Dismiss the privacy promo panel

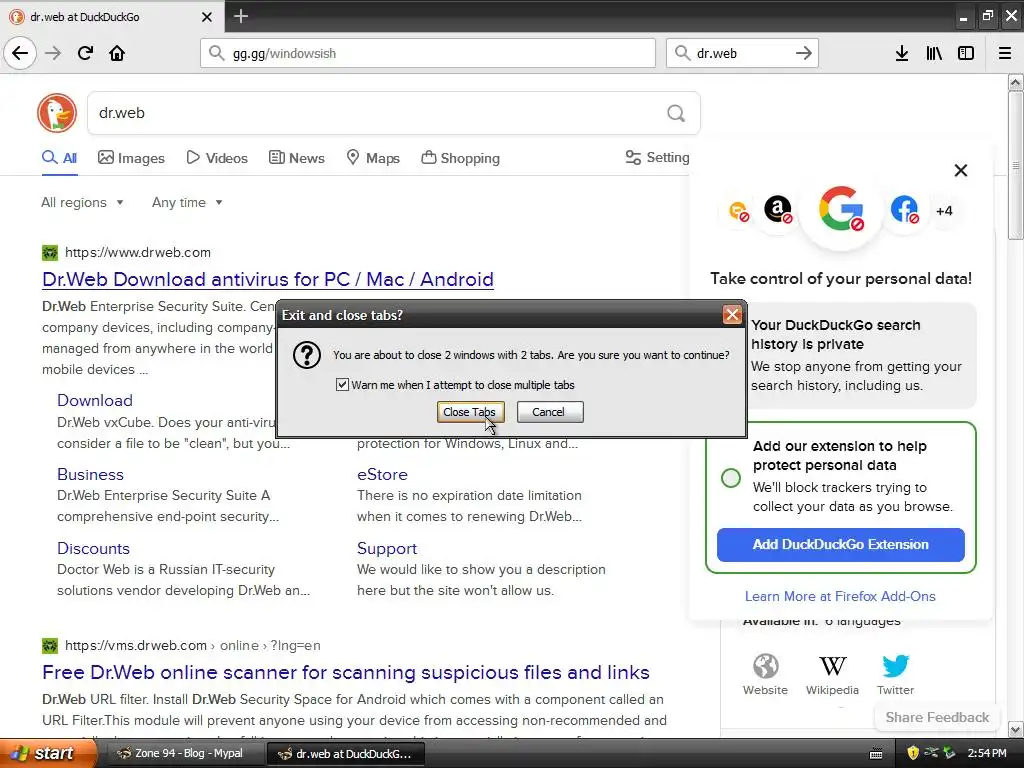(961, 170)
